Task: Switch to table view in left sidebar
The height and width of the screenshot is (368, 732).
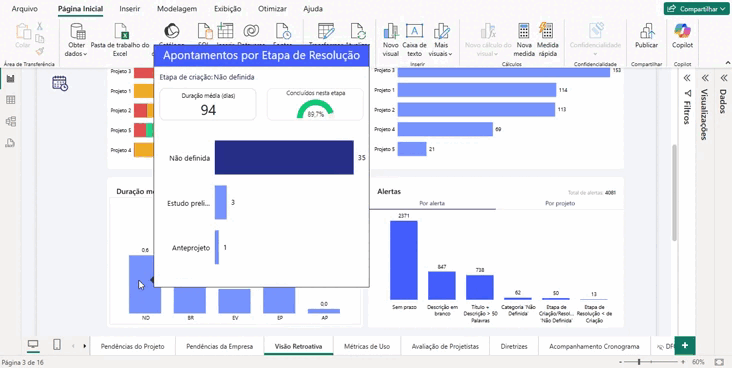Action: click(10, 100)
